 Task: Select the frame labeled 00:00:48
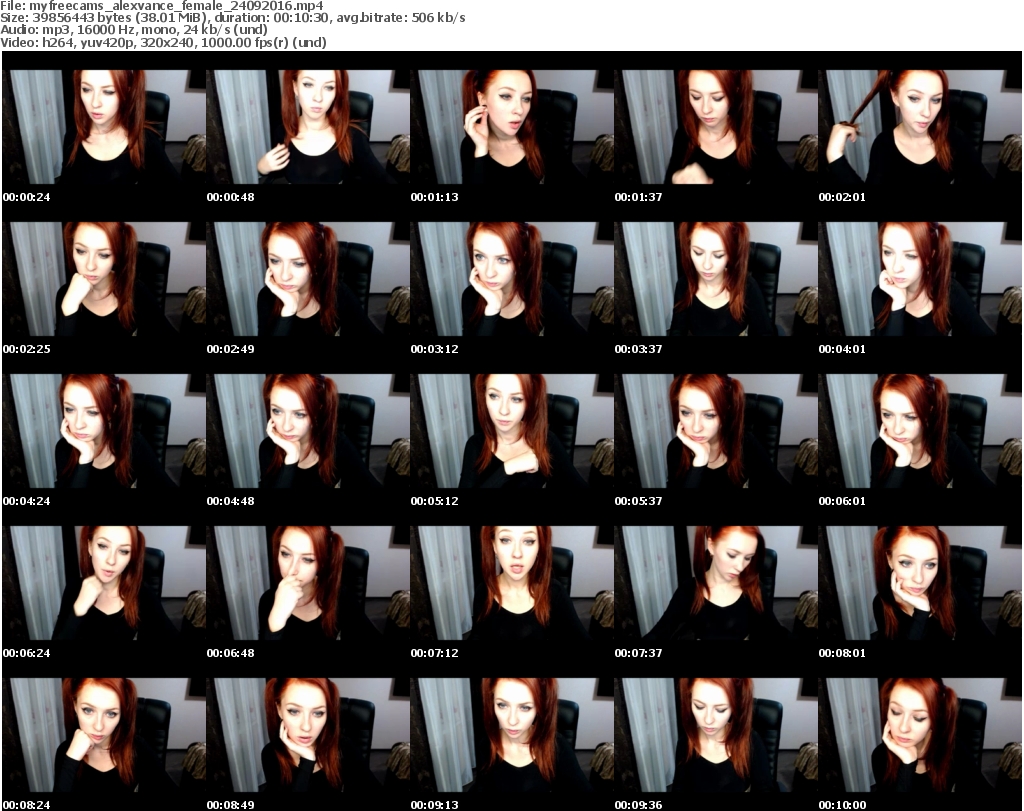tap(307, 127)
